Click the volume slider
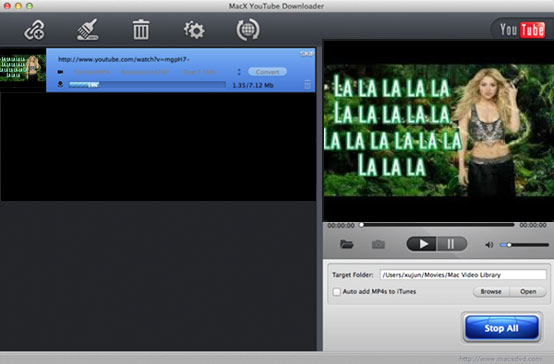The width and height of the screenshot is (554, 364). 524,245
